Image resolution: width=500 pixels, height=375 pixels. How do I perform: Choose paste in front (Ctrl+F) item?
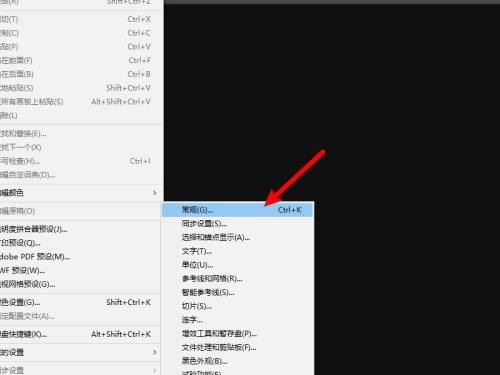pos(80,60)
